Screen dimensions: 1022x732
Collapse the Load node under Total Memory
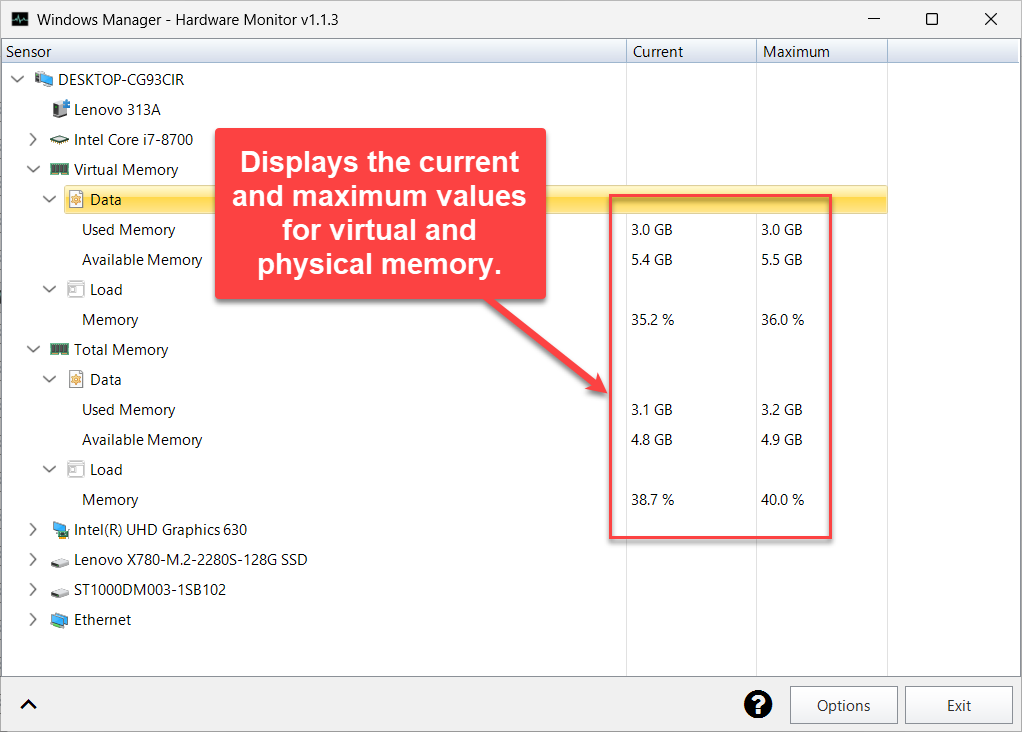(50, 469)
